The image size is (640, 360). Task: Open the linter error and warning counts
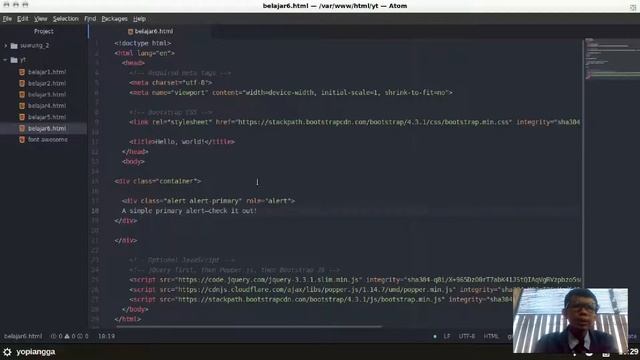pyautogui.click(x=69, y=336)
